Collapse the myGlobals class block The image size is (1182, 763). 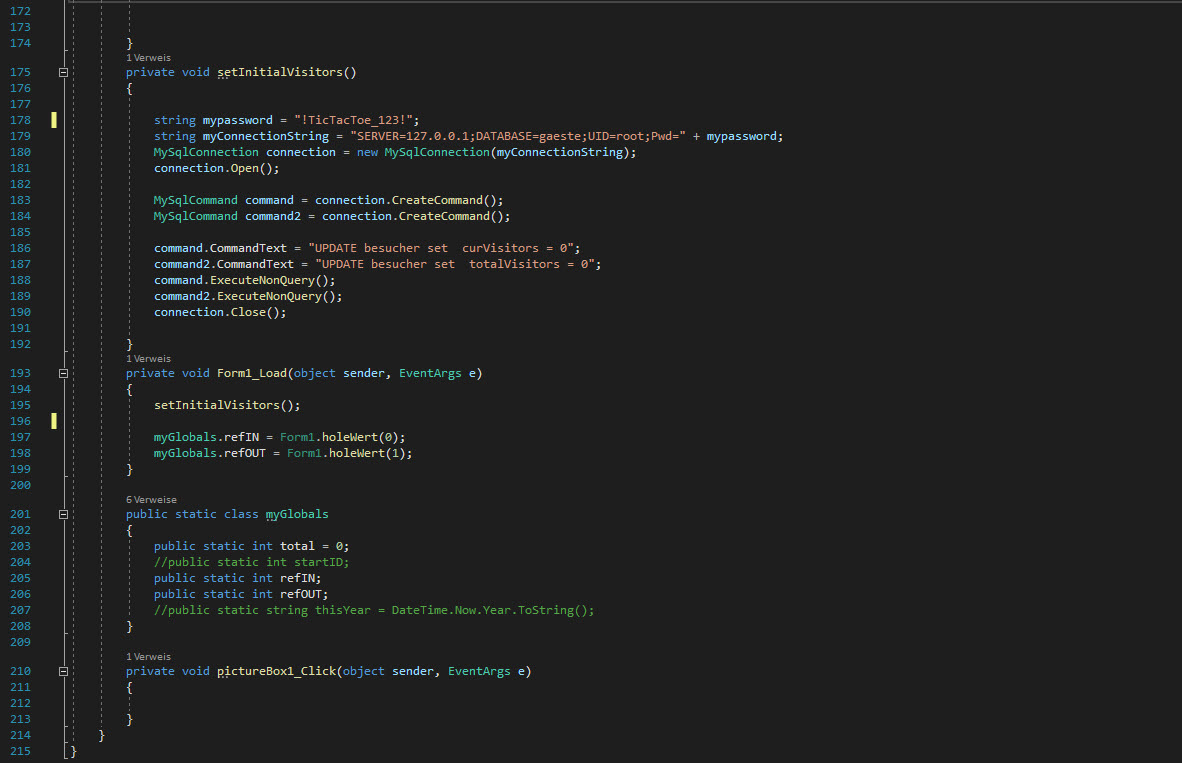tap(63, 514)
